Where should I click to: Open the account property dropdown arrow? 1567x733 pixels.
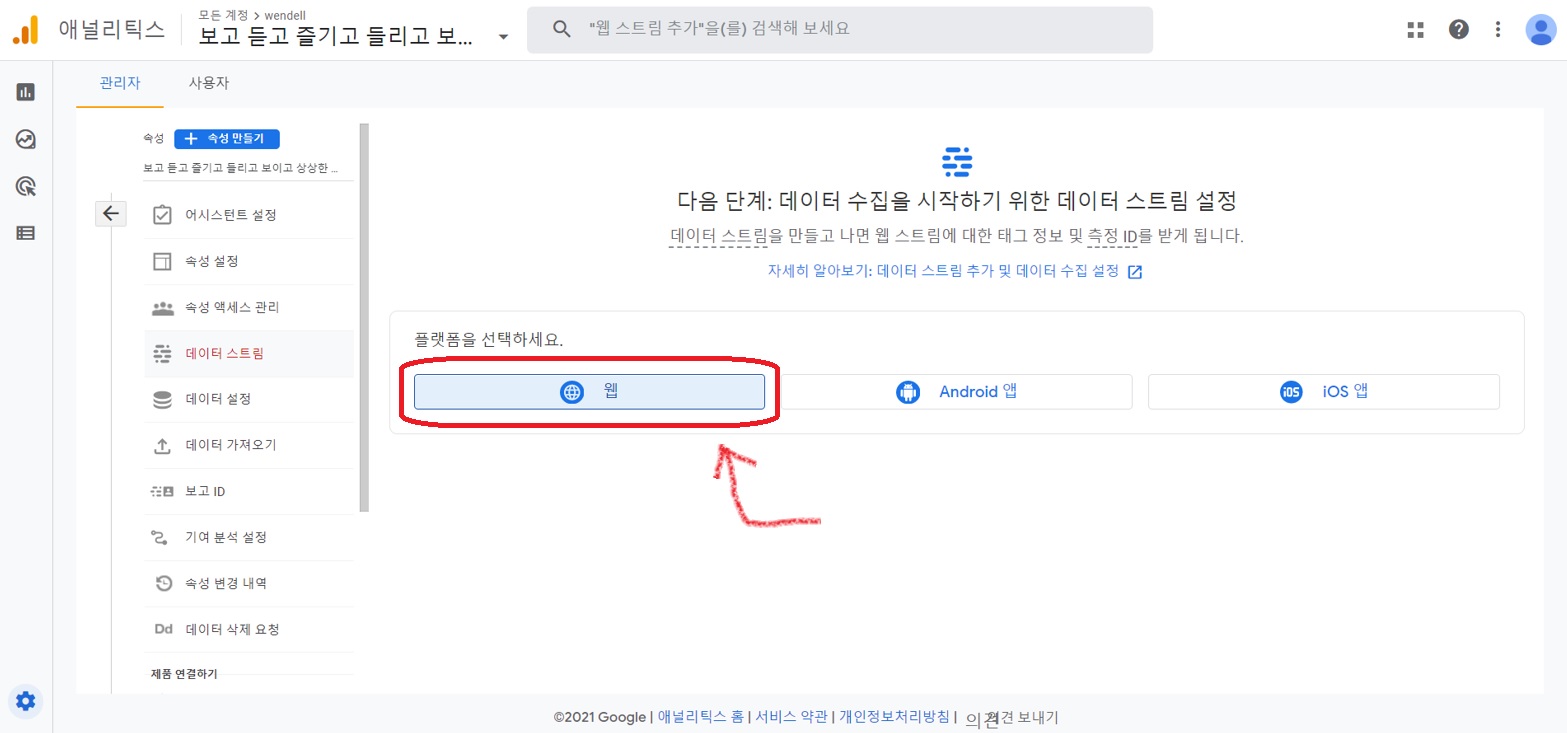point(503,37)
